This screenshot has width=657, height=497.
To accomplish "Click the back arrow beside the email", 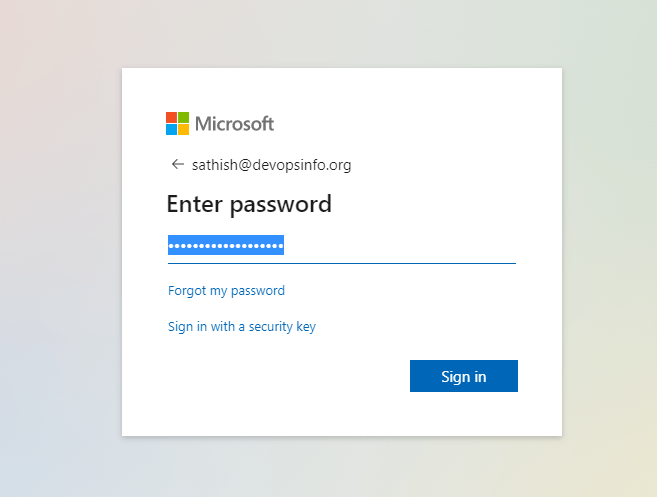I will (x=177, y=165).
